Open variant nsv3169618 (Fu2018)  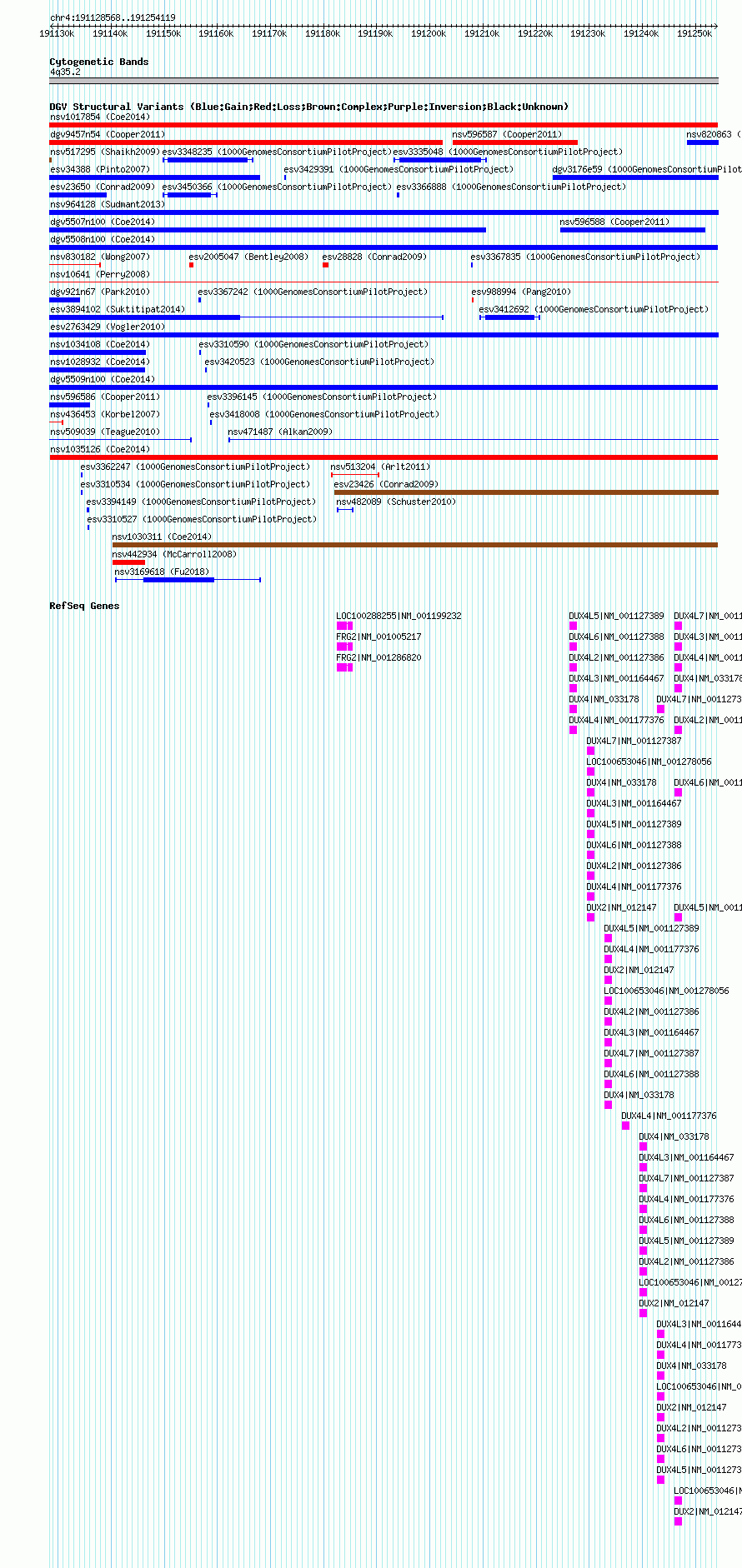tap(162, 572)
